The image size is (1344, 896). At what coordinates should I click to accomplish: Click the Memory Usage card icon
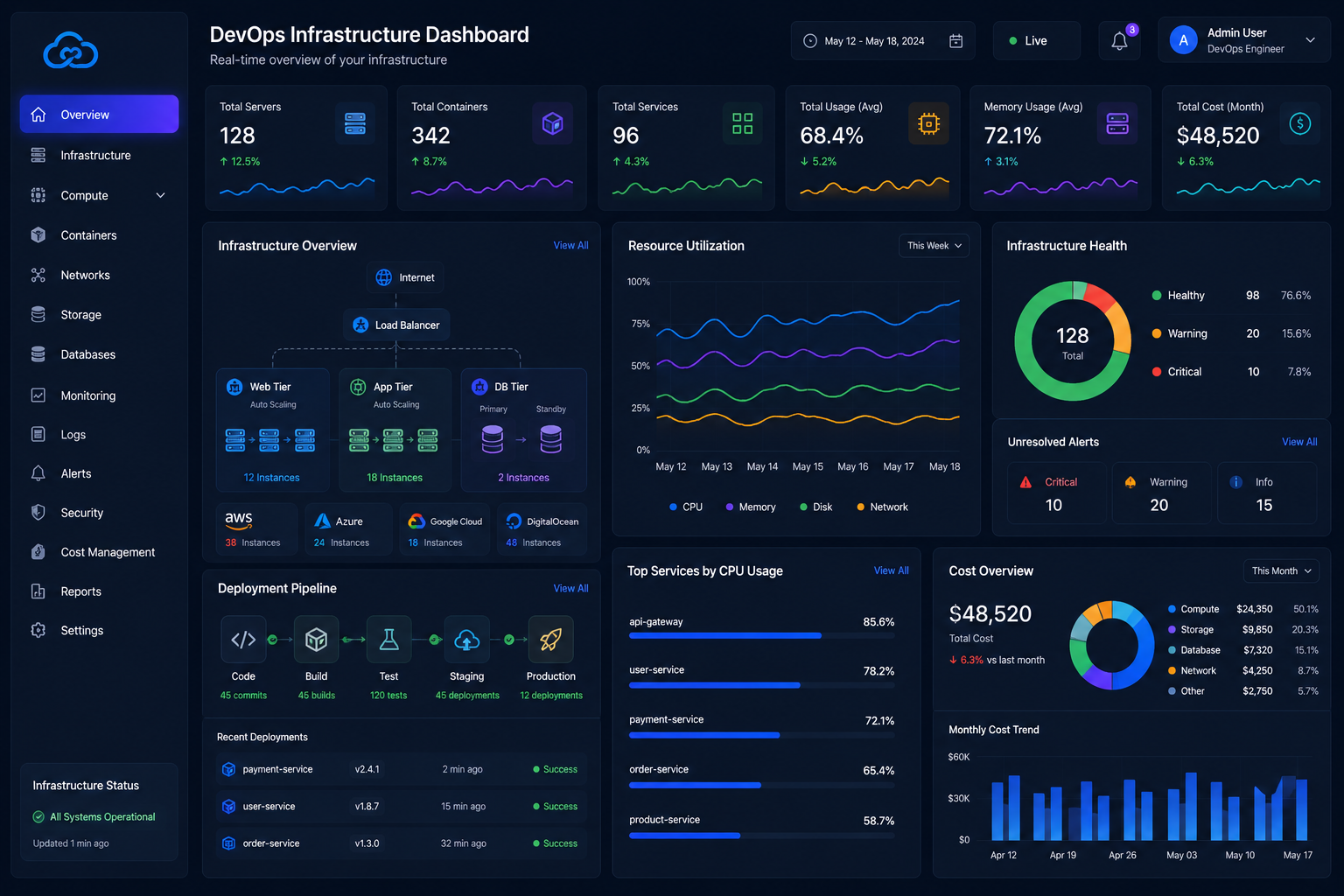click(1117, 123)
